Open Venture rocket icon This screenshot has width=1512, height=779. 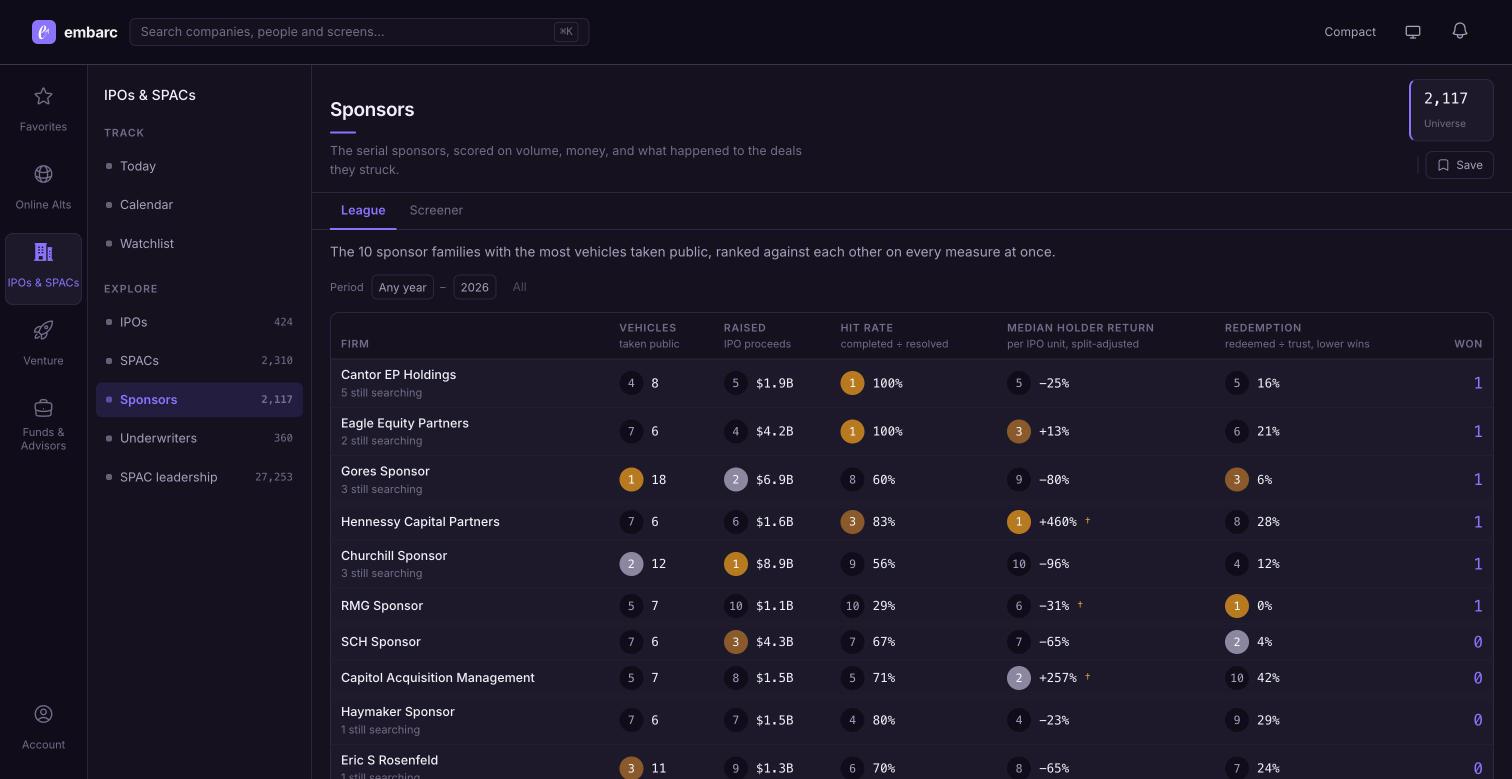click(x=43, y=330)
